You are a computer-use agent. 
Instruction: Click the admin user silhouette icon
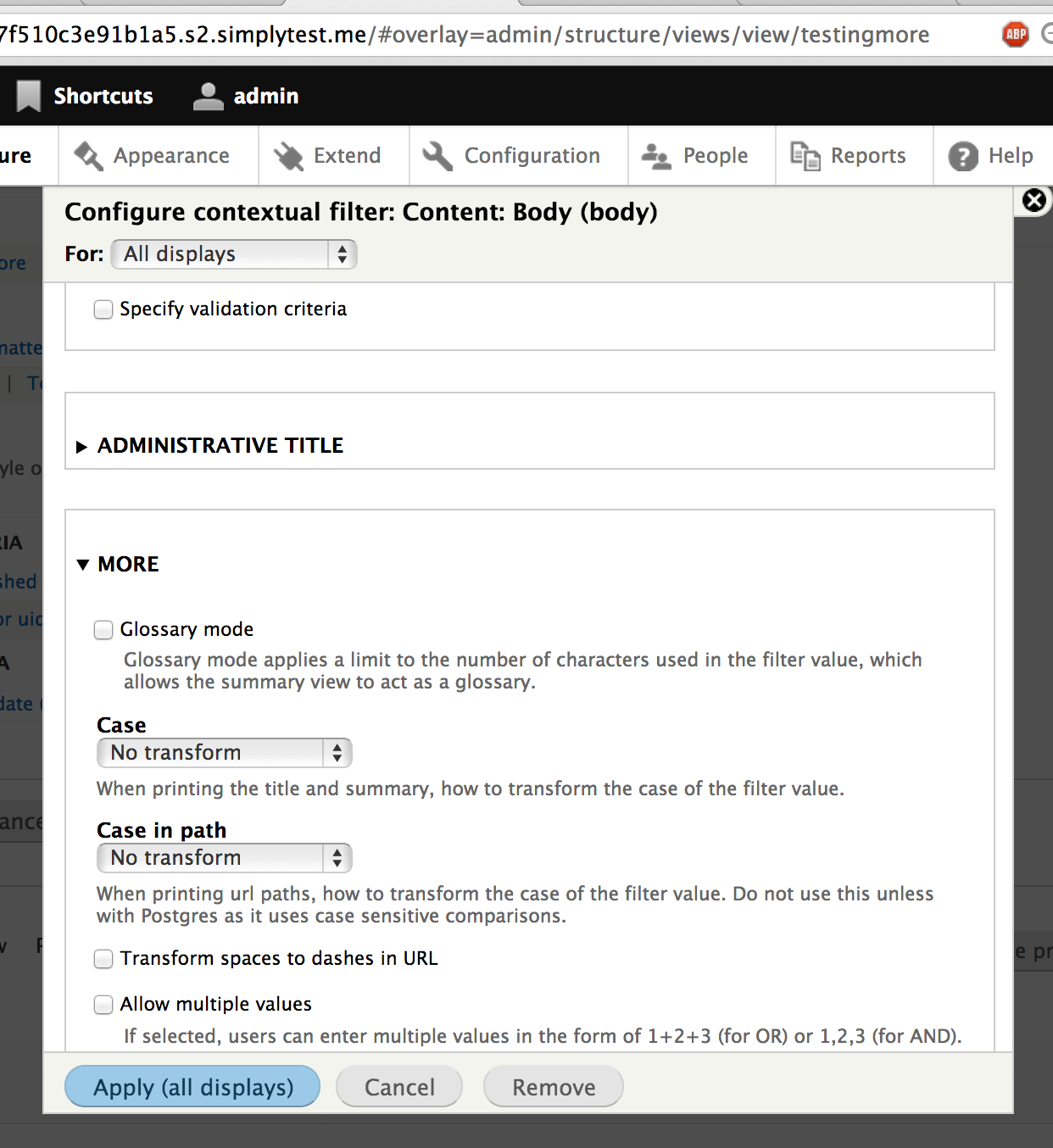(x=208, y=96)
